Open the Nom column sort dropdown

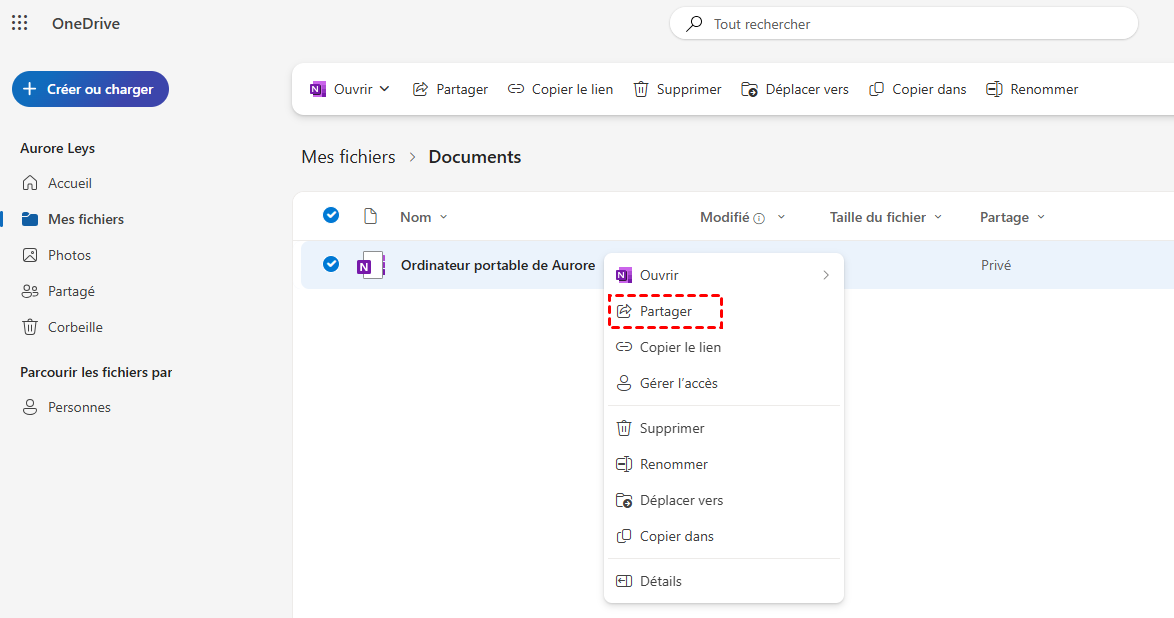(x=444, y=217)
